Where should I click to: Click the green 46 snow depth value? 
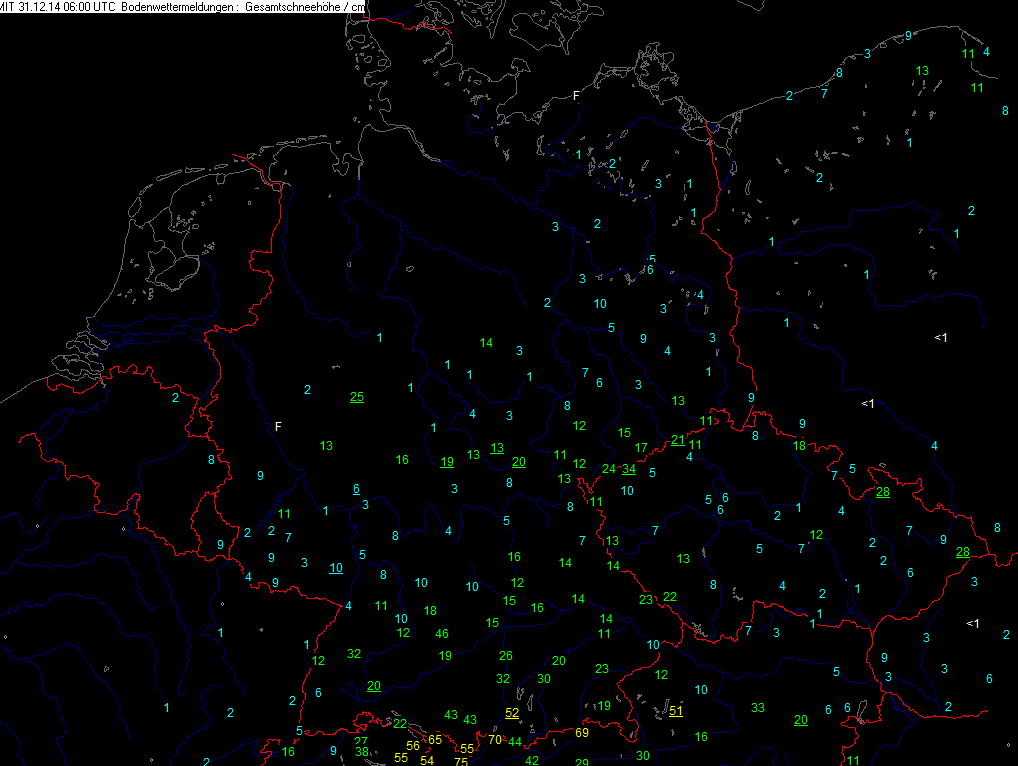(x=442, y=633)
